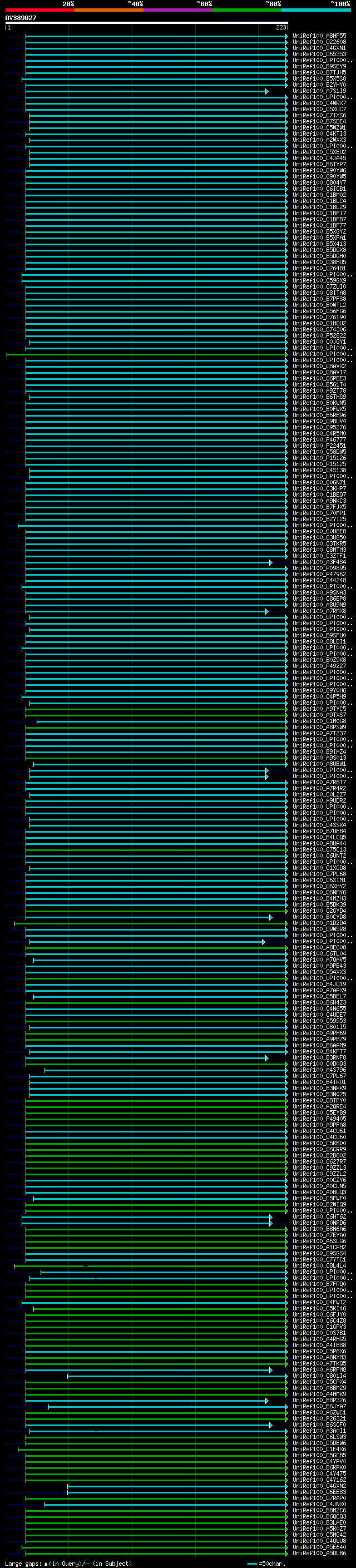Select the query title AV389027
Viewport: 356px width, 1568px height.
click(x=21, y=18)
